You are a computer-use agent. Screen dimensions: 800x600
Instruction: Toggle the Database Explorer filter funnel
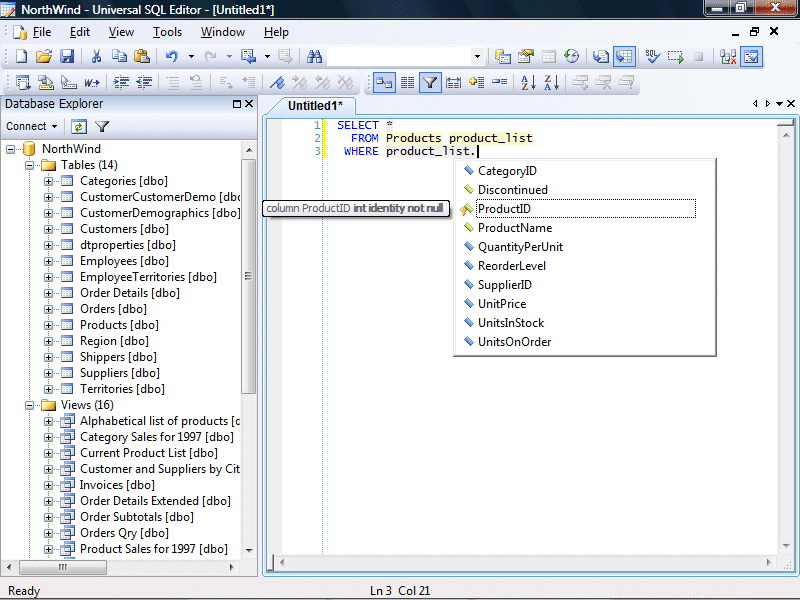(102, 127)
